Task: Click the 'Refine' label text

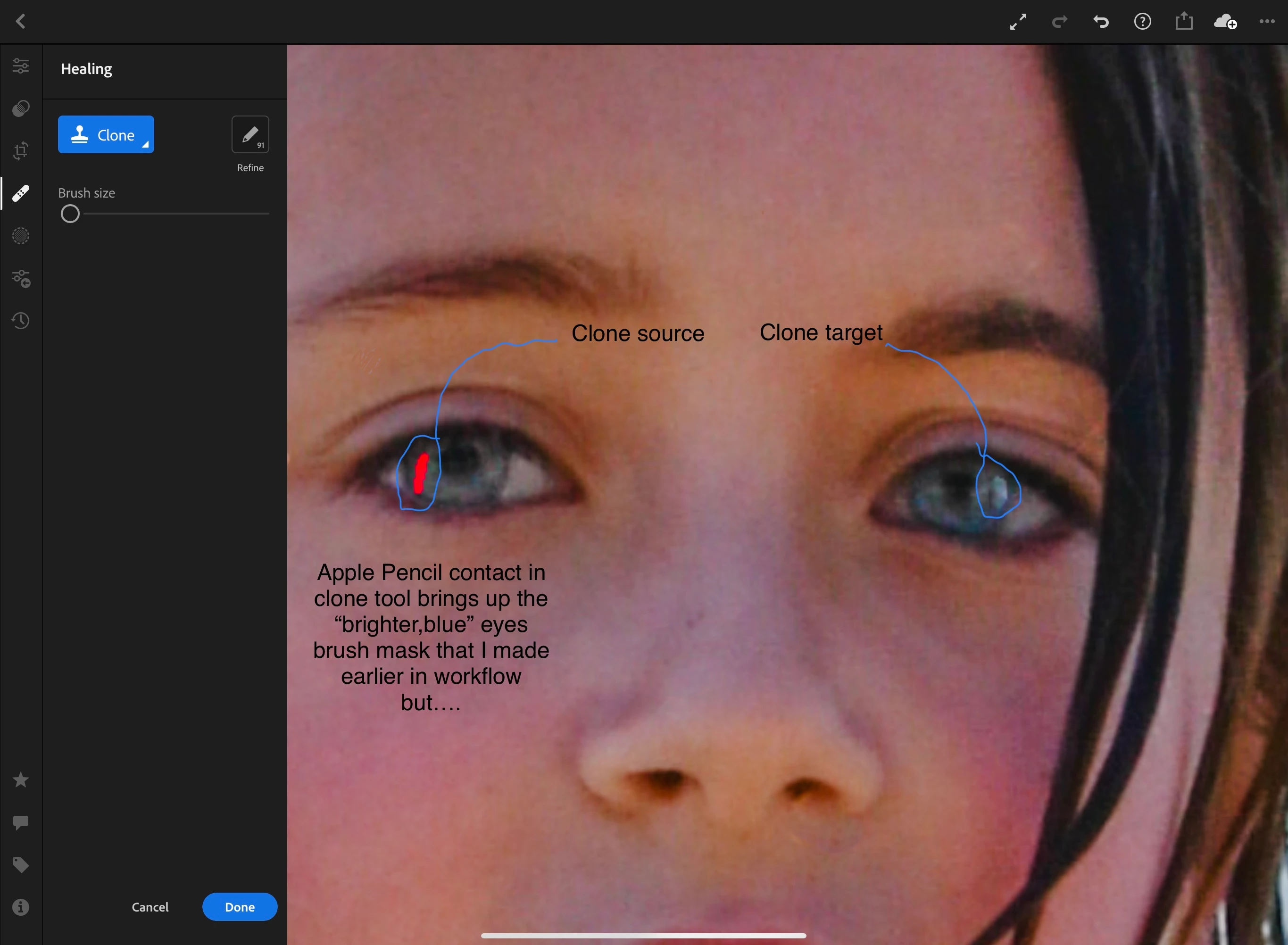Action: point(250,167)
